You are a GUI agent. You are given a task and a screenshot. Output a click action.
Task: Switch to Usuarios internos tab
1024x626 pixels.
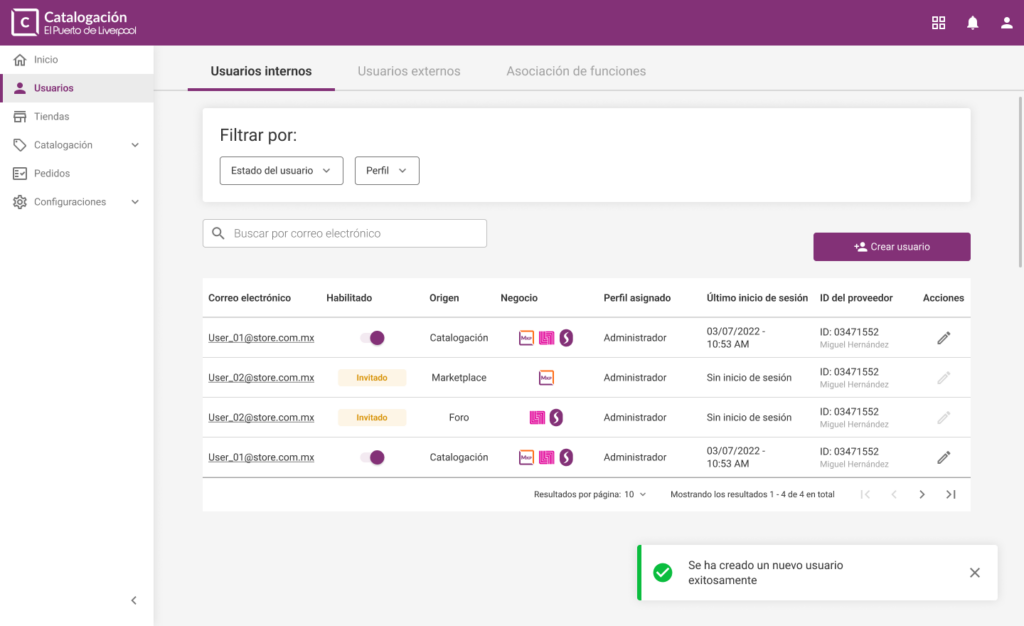pyautogui.click(x=261, y=71)
